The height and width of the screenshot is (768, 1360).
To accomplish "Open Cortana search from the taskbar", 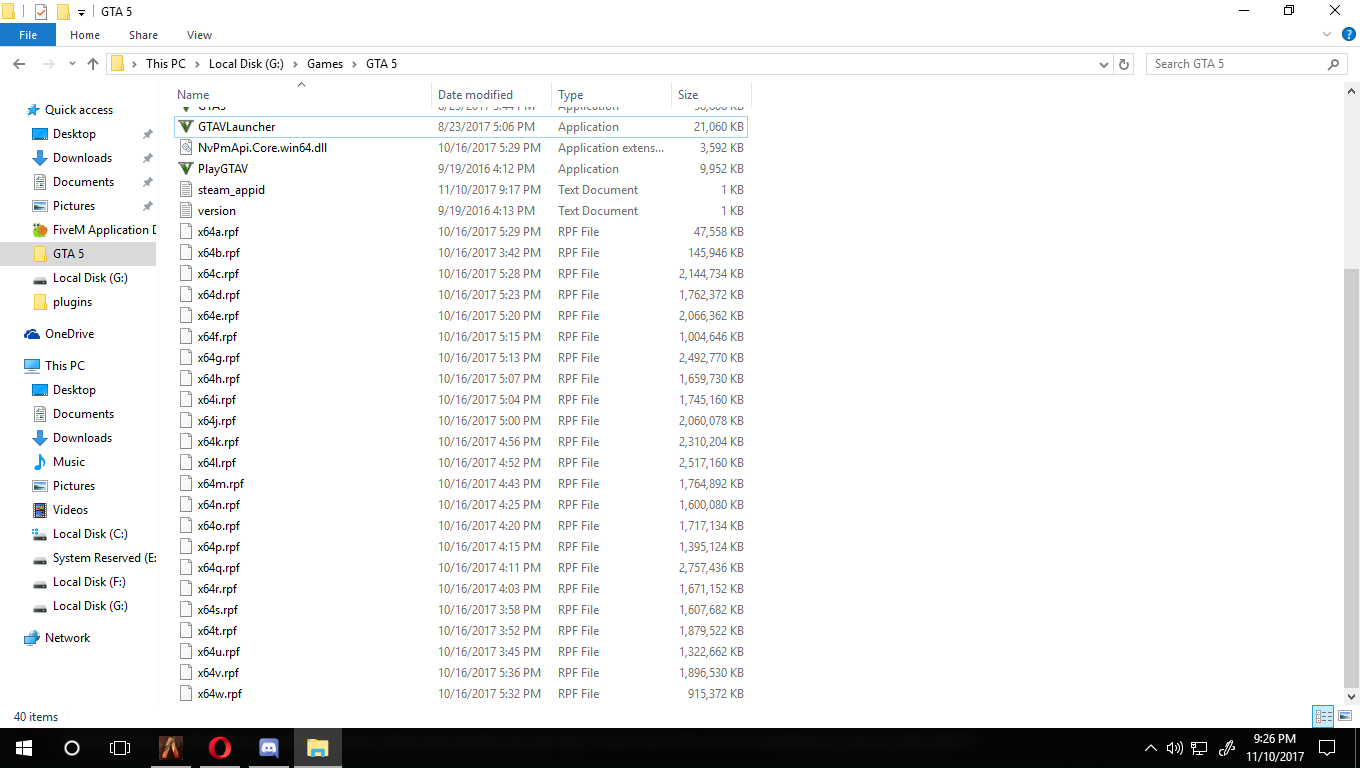I will pyautogui.click(x=72, y=748).
